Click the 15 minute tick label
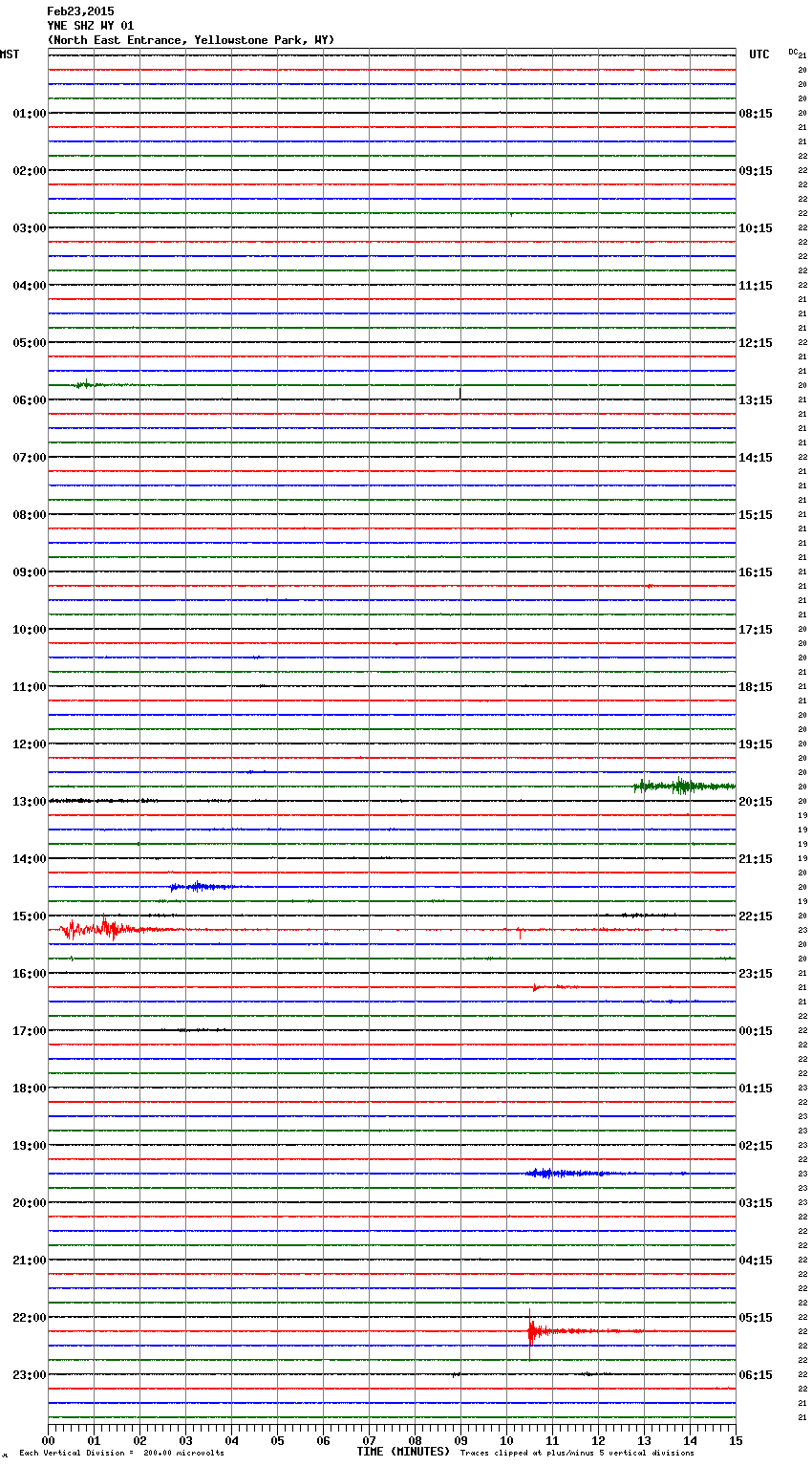 click(736, 1440)
